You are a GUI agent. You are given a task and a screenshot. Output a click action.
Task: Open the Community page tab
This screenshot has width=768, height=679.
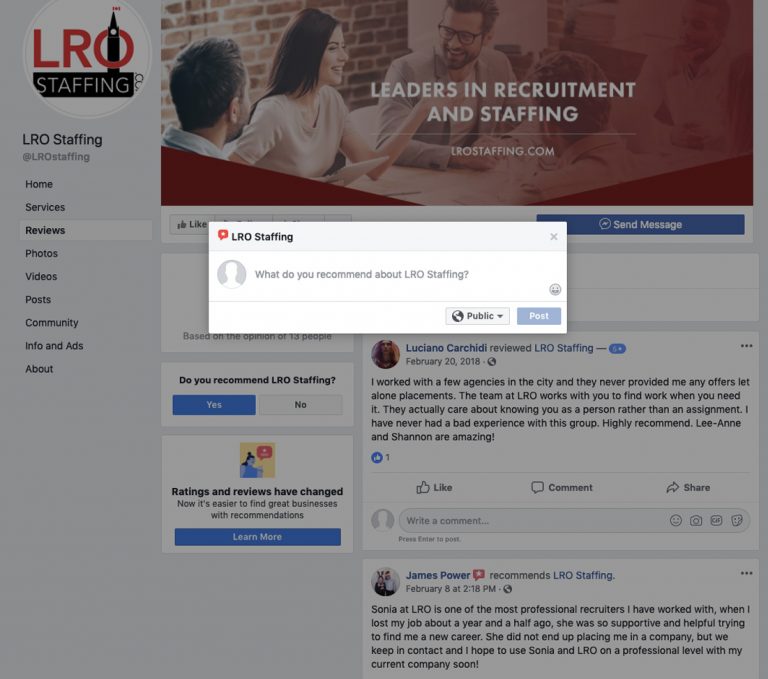[x=51, y=322]
